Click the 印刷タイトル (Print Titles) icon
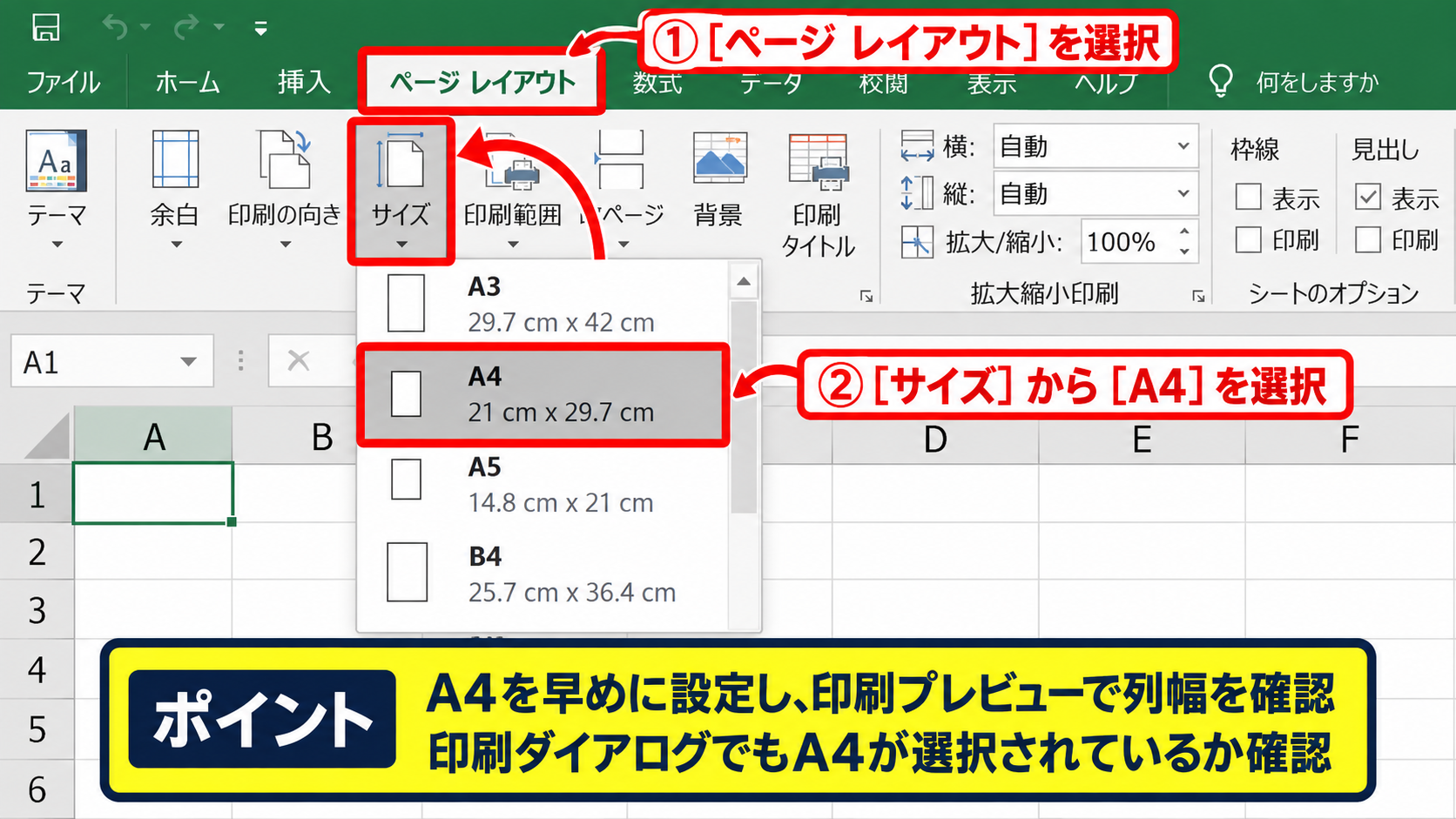Viewport: 1456px width, 819px height. pos(818,162)
